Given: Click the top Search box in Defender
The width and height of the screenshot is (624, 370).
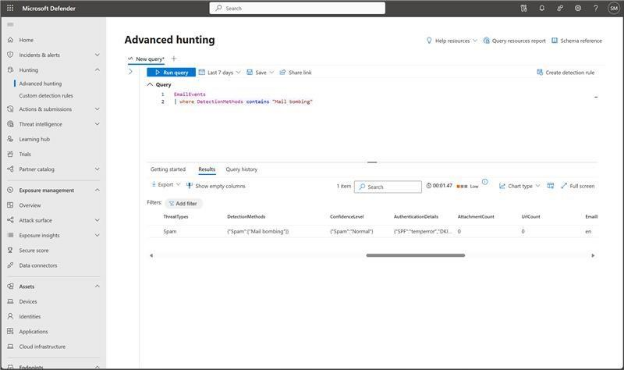Looking at the screenshot, I should (297, 8).
